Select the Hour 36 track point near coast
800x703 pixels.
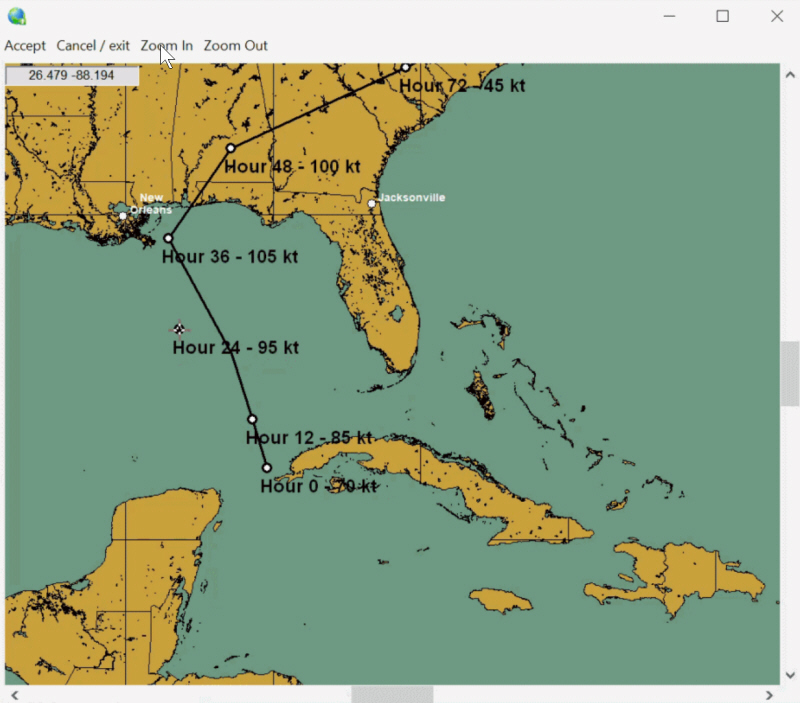(168, 238)
